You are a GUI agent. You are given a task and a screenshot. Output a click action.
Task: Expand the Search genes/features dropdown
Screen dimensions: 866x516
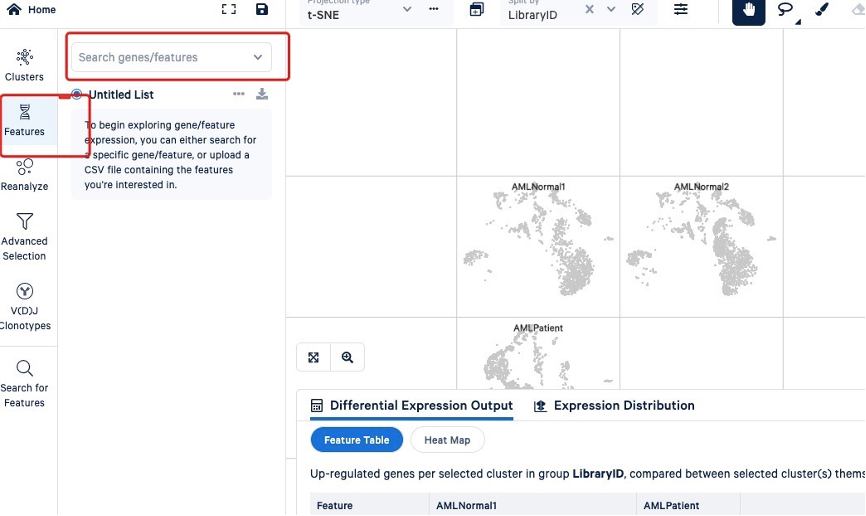point(258,57)
